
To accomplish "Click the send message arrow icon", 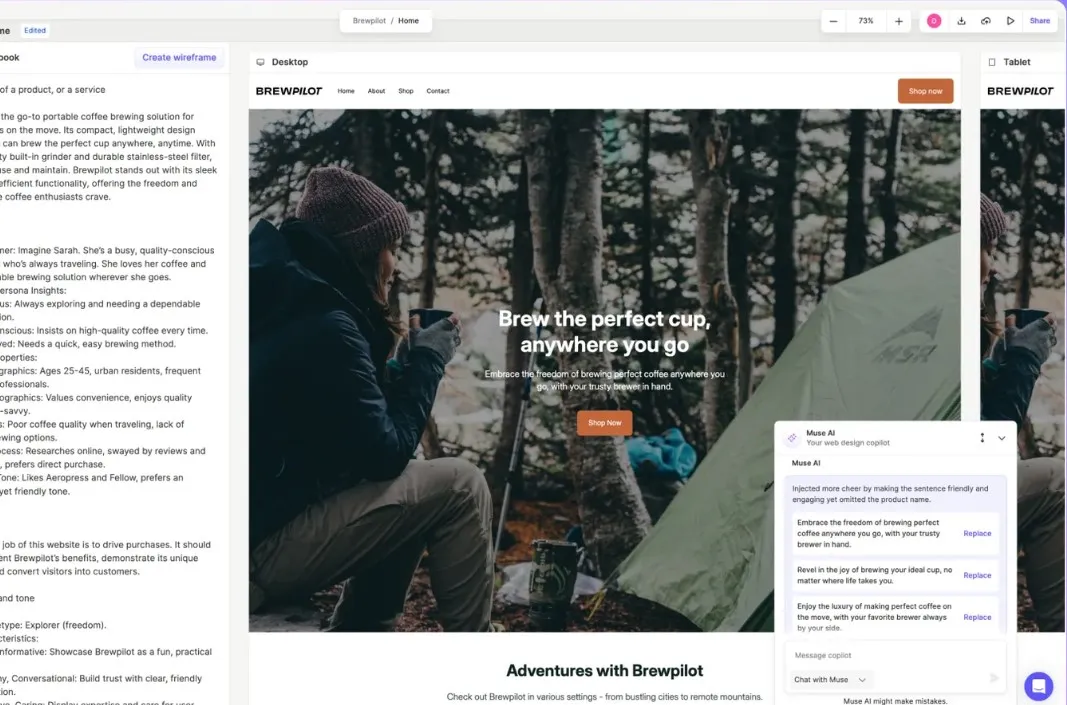I will point(994,678).
